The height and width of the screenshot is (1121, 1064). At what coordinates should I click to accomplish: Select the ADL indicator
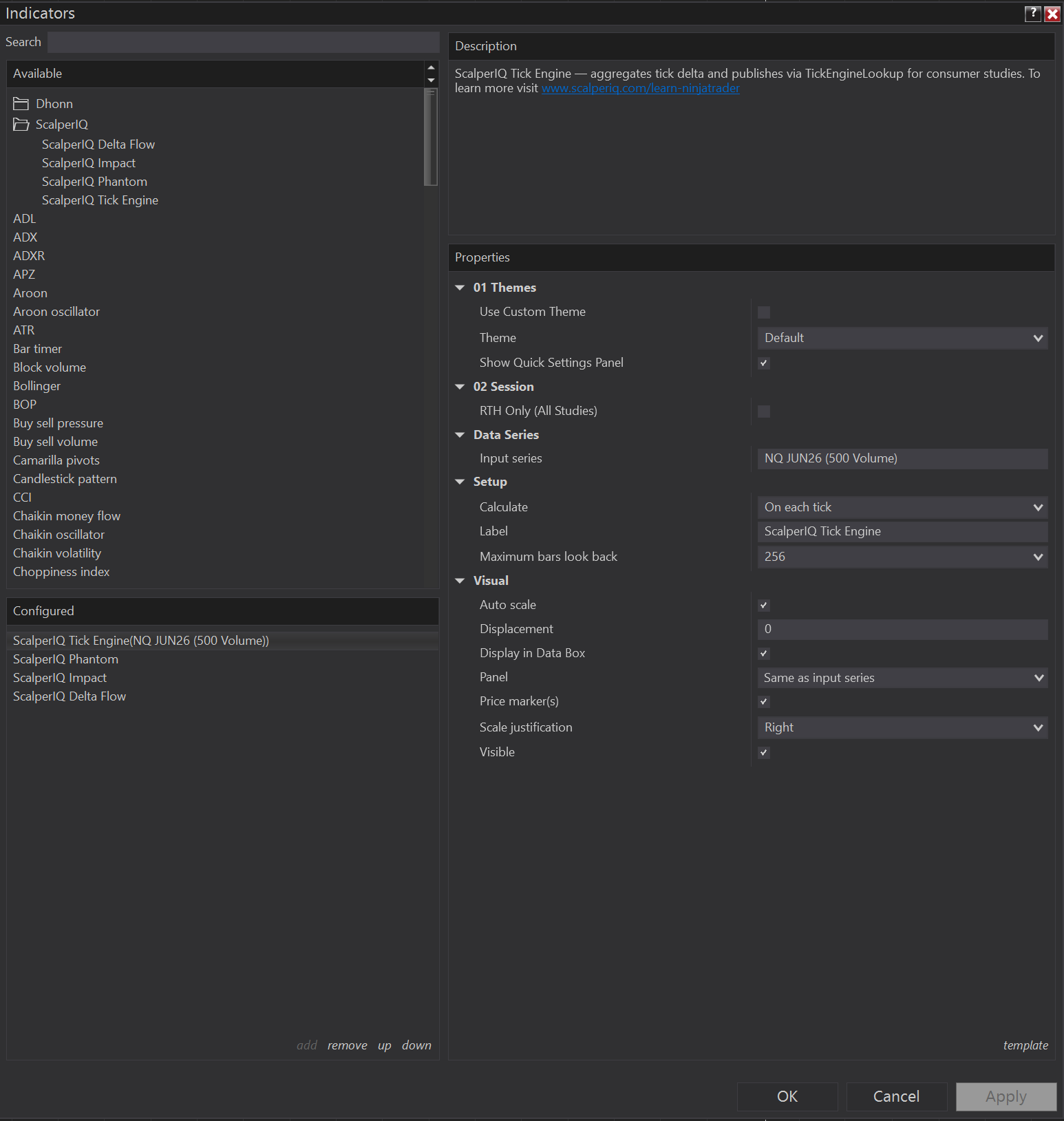click(25, 219)
